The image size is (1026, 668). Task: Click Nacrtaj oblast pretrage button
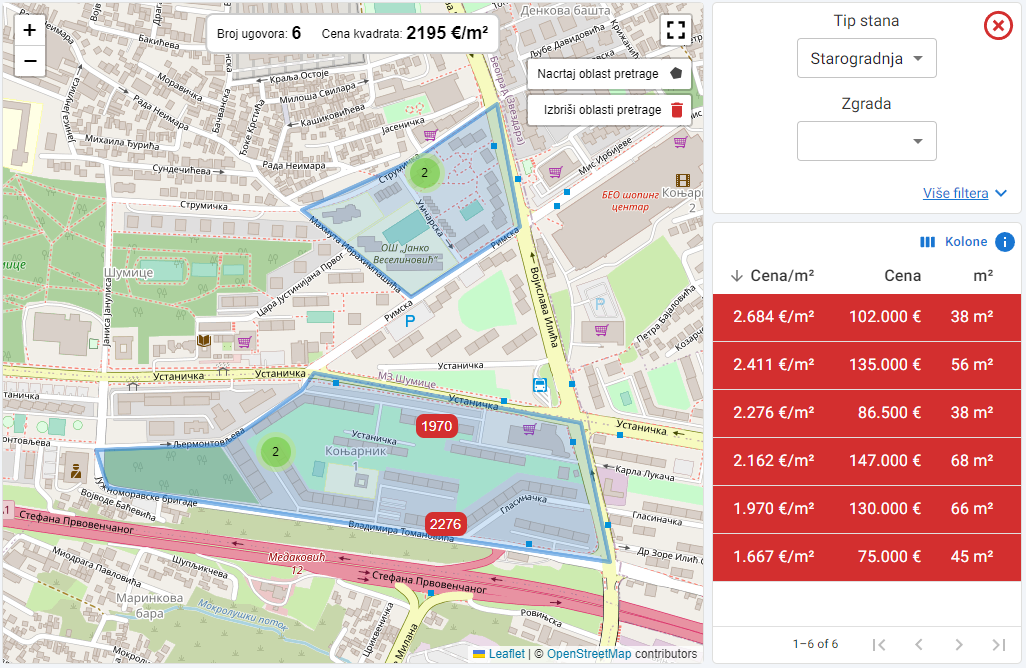(609, 74)
